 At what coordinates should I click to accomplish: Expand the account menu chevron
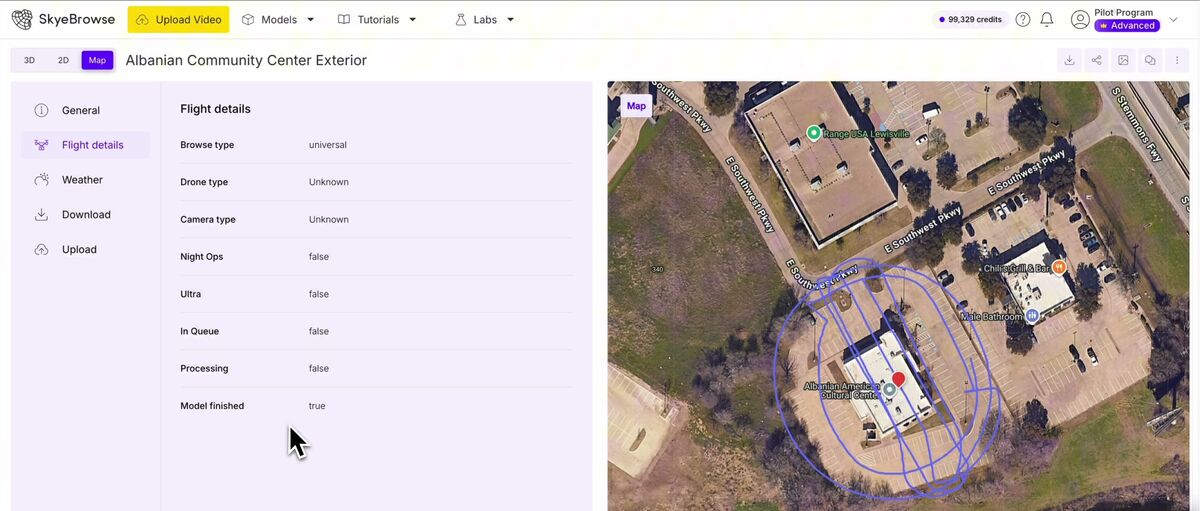(x=1173, y=19)
